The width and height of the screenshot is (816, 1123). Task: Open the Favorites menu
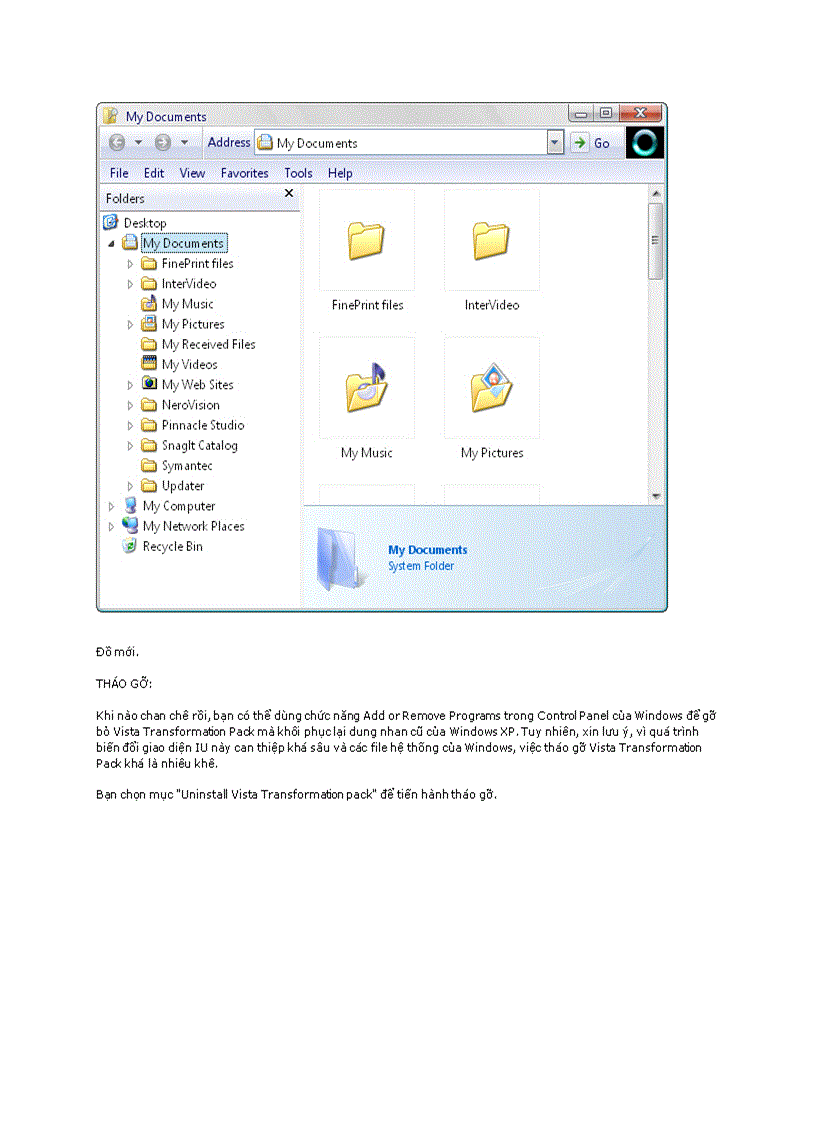[x=245, y=173]
